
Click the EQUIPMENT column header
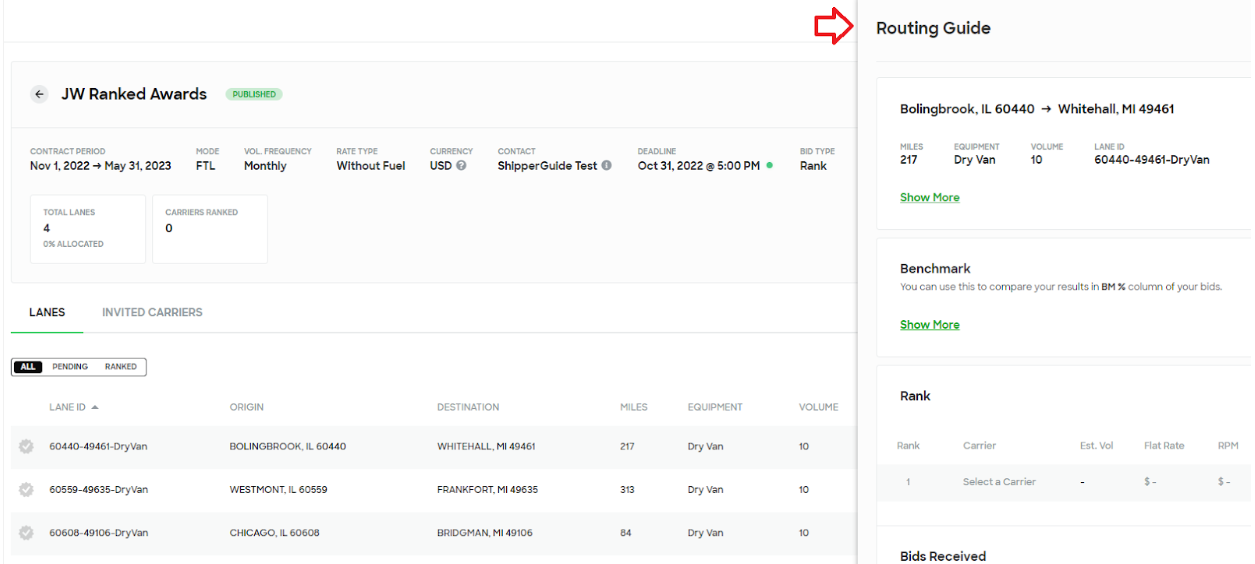click(x=715, y=408)
